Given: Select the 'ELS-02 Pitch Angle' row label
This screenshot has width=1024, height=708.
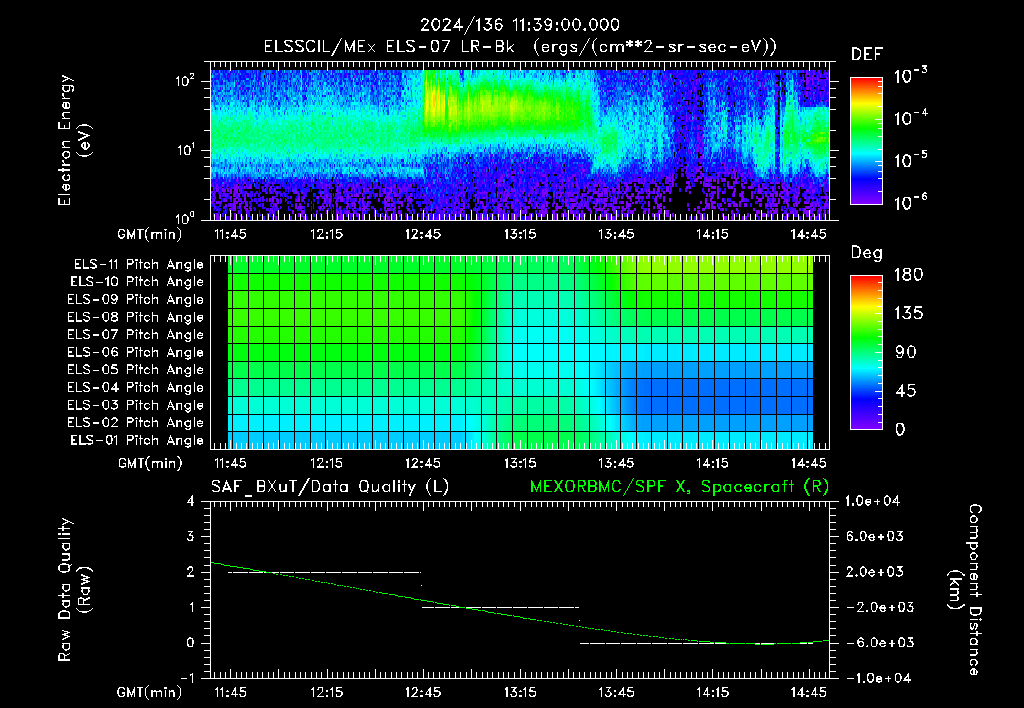Looking at the screenshot, I should point(135,423).
